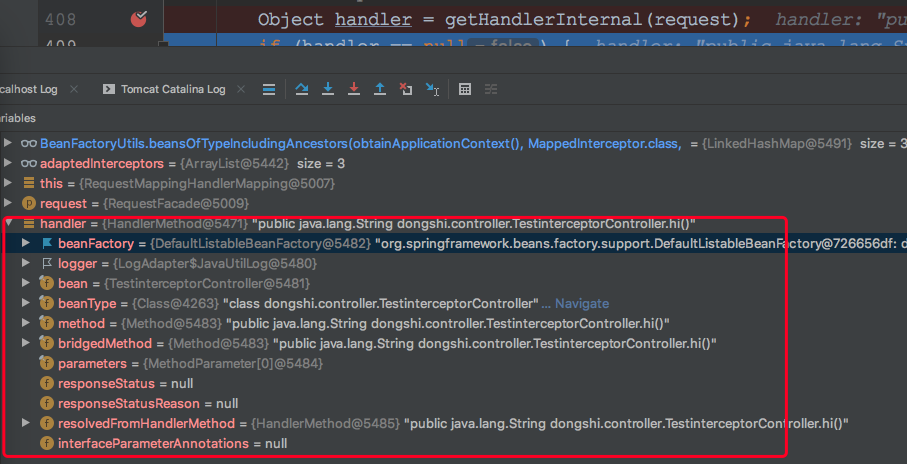Click the Trace Current Stream Chain icon
Screen dimensions: 907x464
[491, 89]
